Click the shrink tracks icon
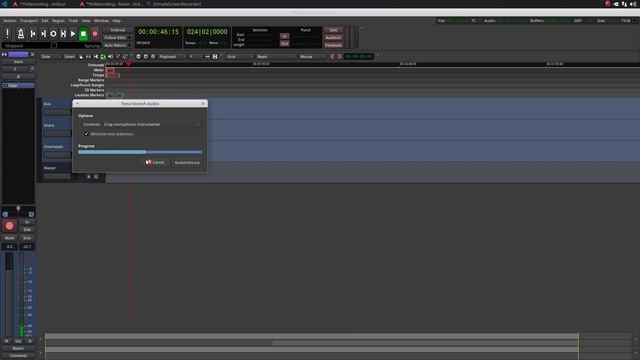 pos(207,57)
